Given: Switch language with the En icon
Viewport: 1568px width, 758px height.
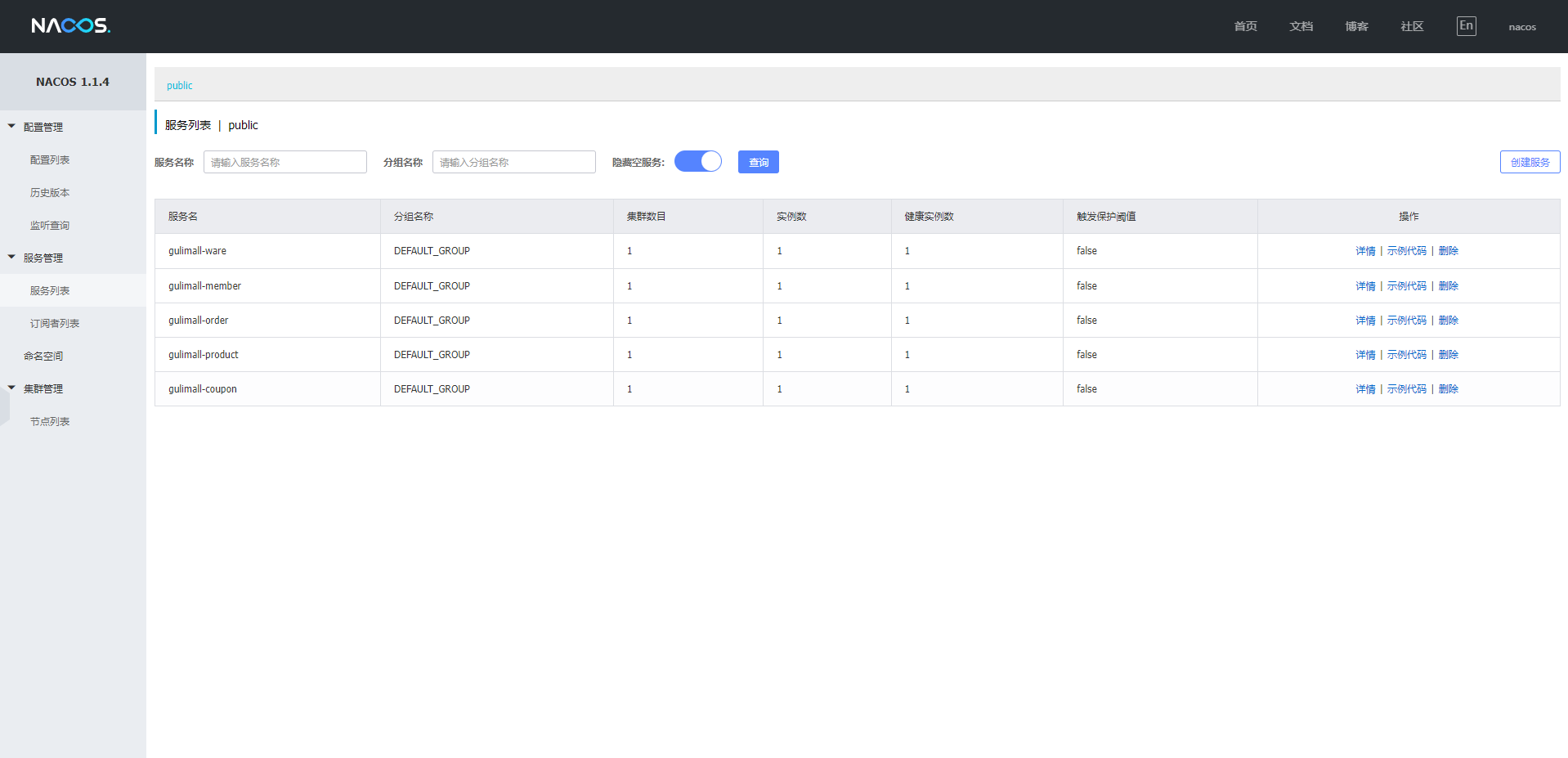Looking at the screenshot, I should 1466,26.
